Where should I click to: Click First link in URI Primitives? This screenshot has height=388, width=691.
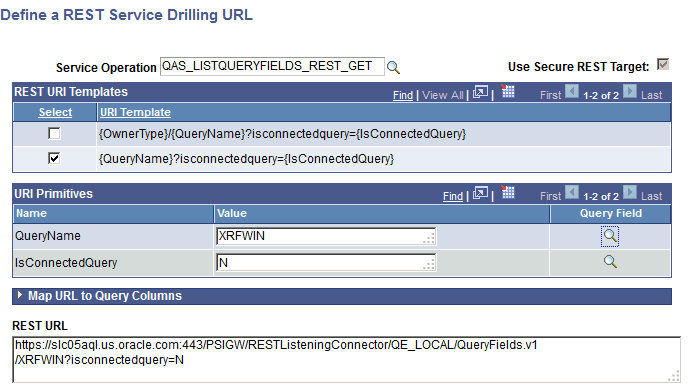click(x=550, y=196)
